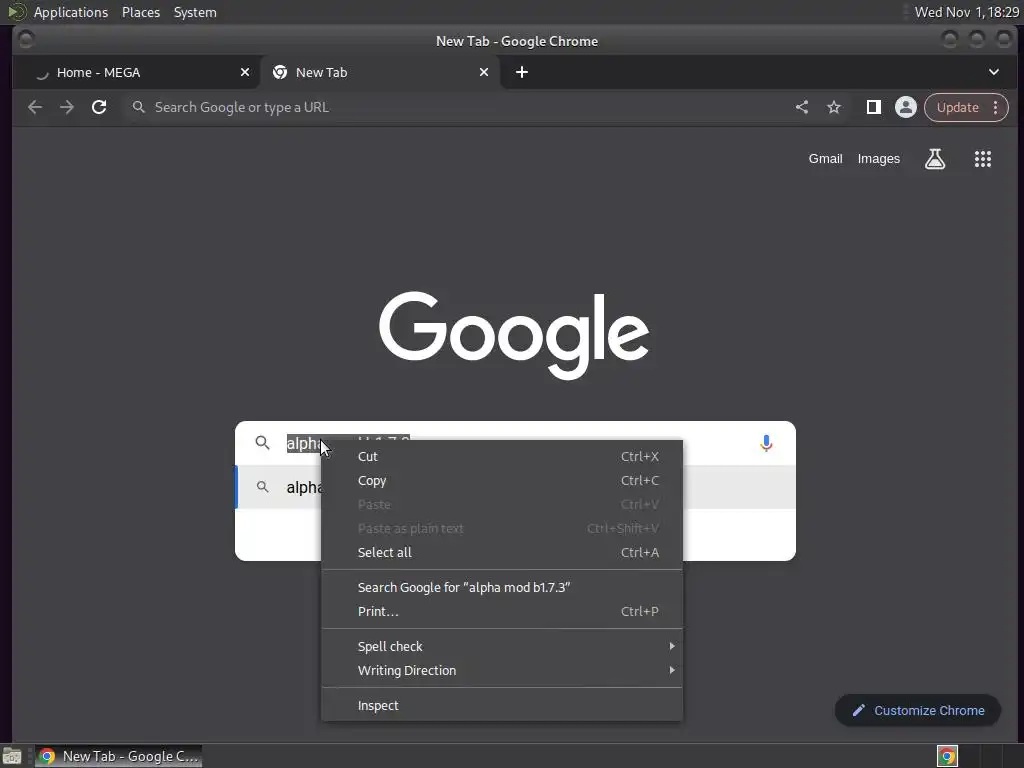The width and height of the screenshot is (1024, 768).
Task: Click the address bar search icon
Action: [138, 107]
